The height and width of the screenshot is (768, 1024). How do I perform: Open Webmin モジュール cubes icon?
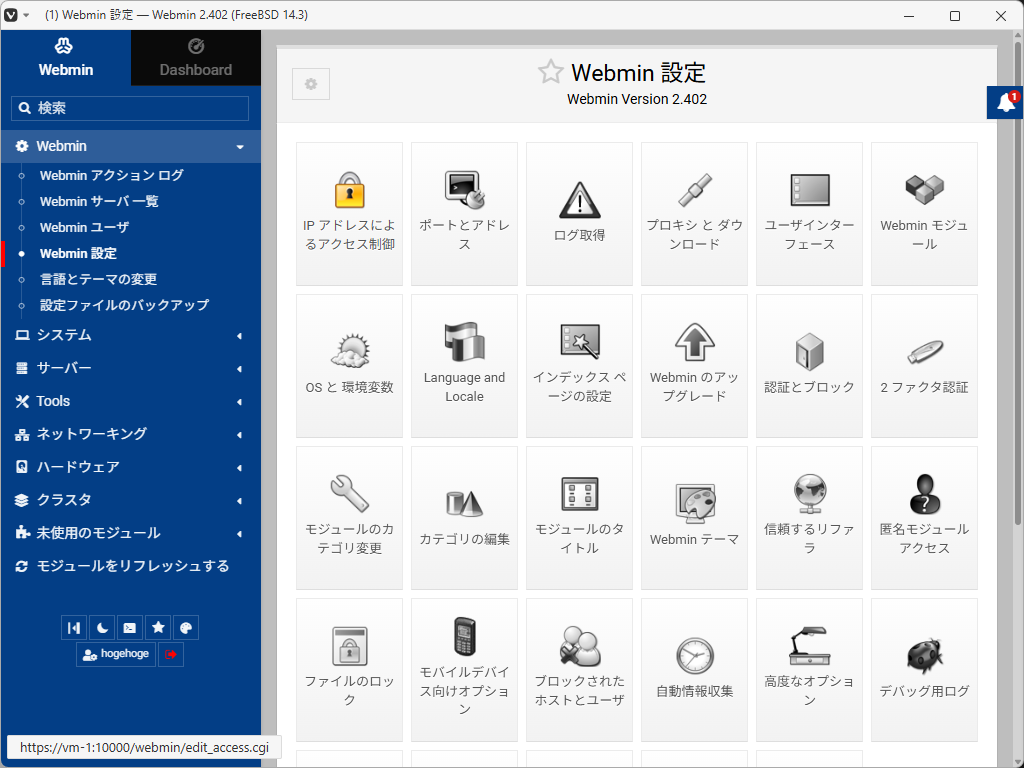924,190
